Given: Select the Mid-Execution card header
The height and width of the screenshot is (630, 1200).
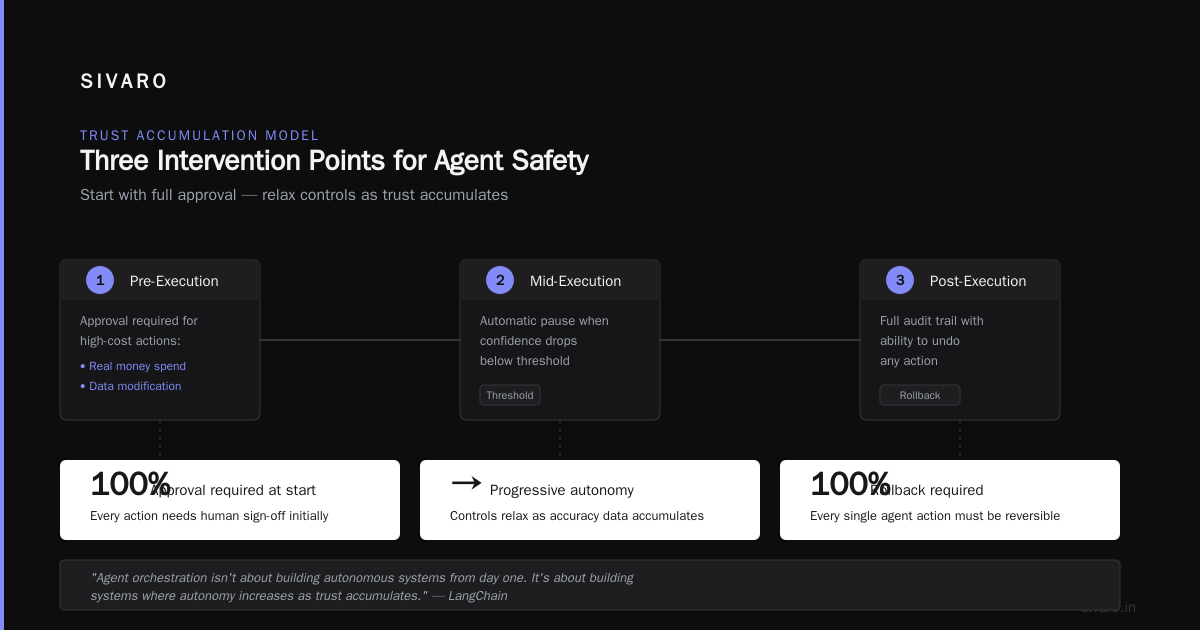Looking at the screenshot, I should 560,280.
